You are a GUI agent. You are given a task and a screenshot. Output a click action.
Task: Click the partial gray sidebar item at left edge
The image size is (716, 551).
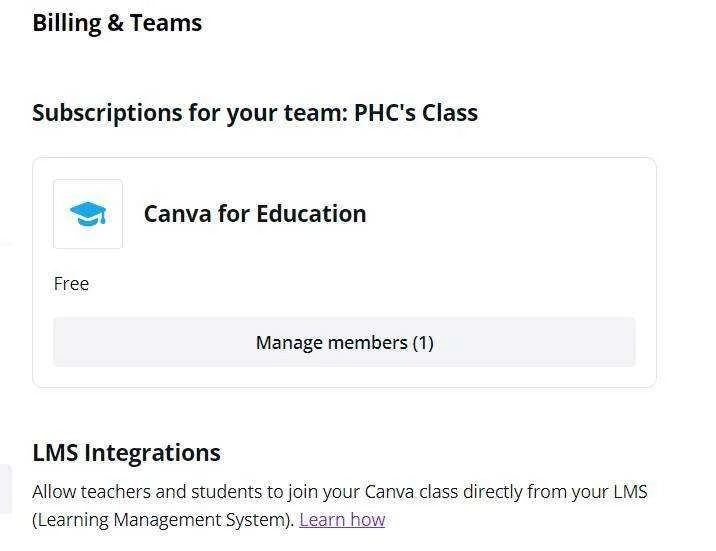pos(5,489)
